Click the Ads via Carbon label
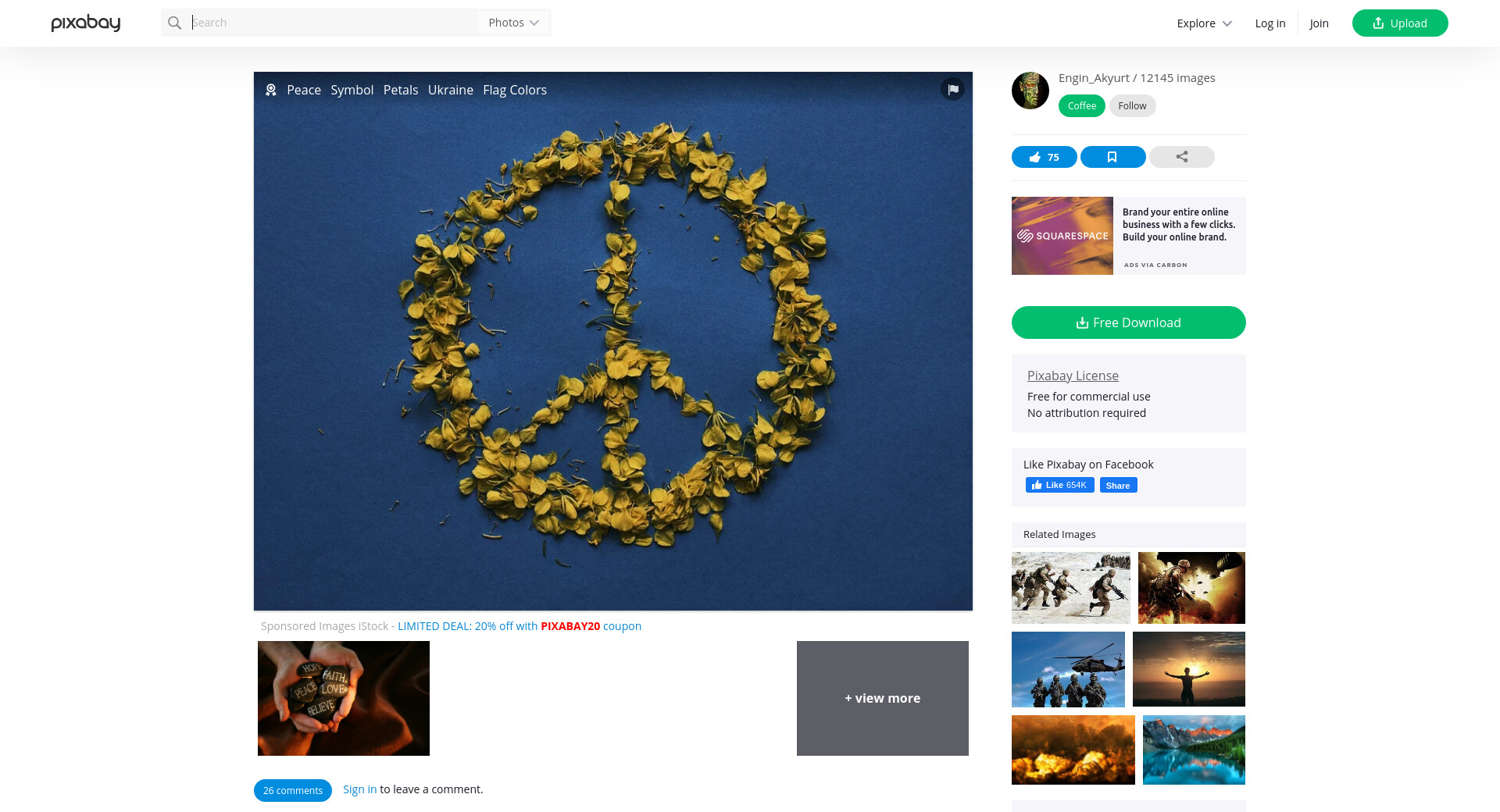This screenshot has width=1500, height=812. click(1155, 265)
